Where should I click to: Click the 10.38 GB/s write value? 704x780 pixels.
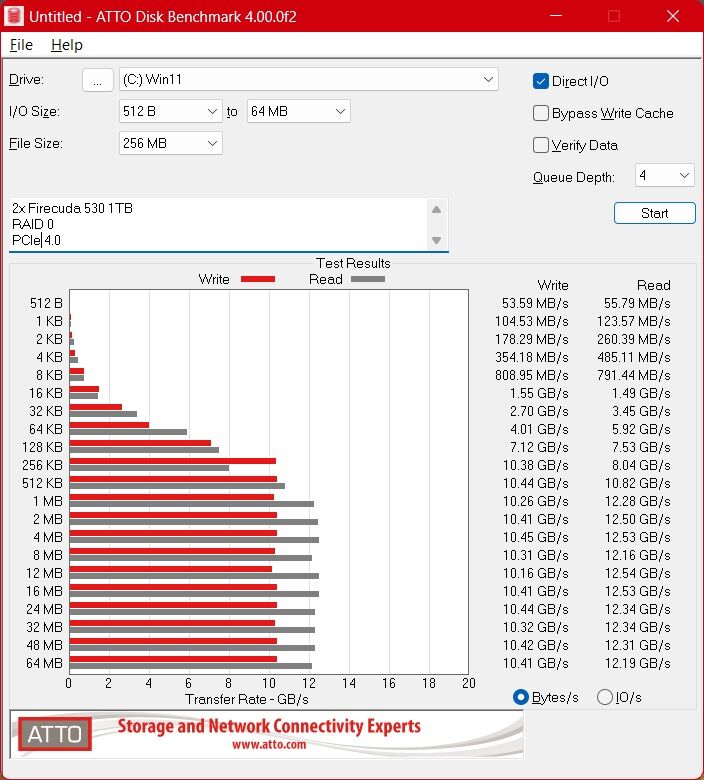pyautogui.click(x=535, y=465)
